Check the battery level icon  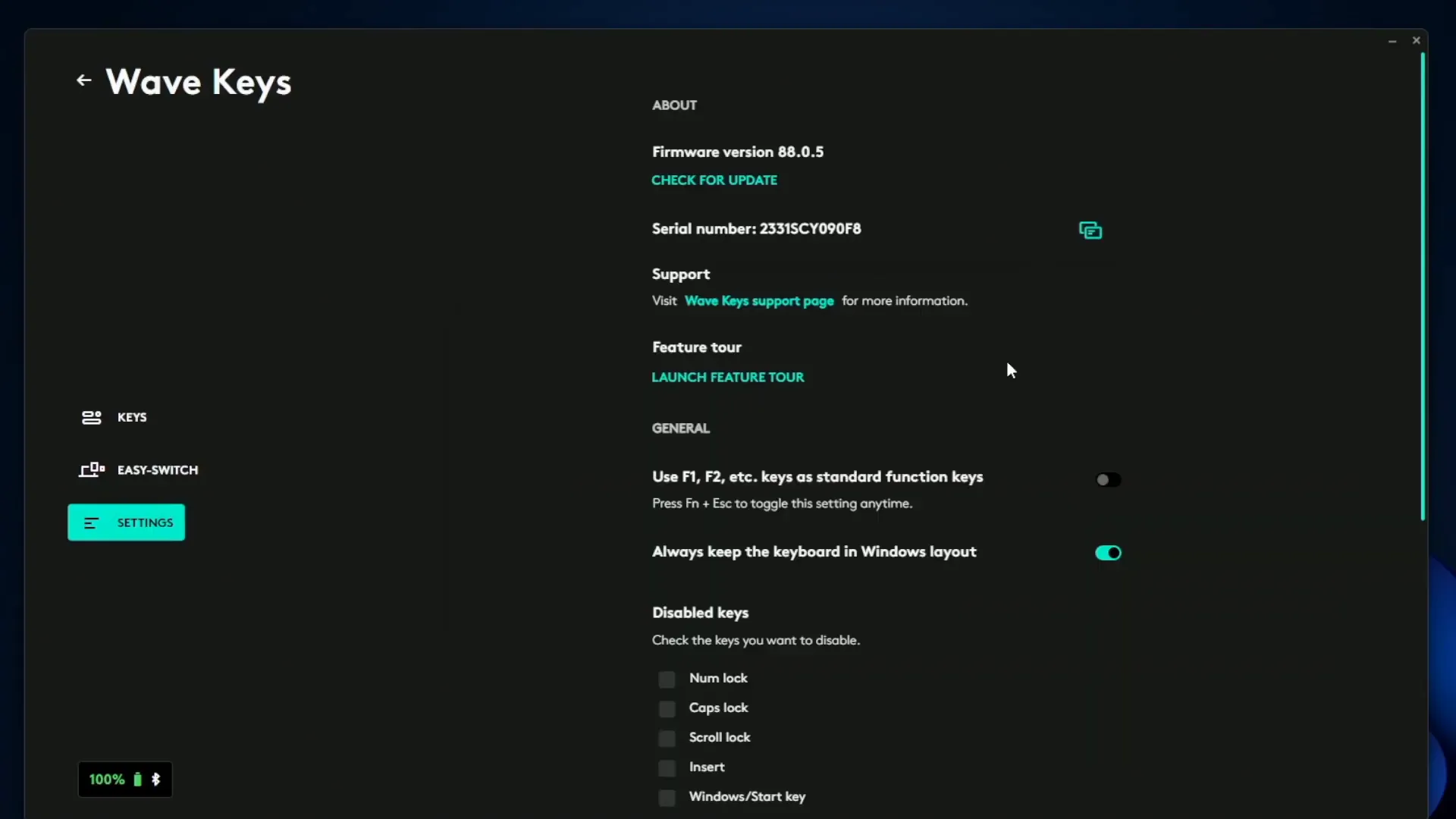coord(137,780)
